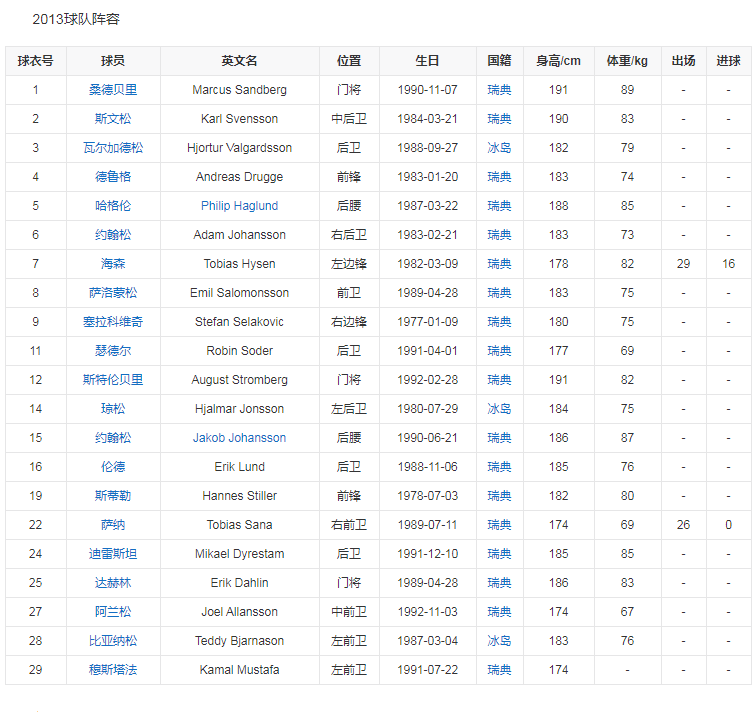Image resolution: width=753 pixels, height=712 pixels.
Task: Open player link 穆斯塔法
Action: pyautogui.click(x=113, y=670)
